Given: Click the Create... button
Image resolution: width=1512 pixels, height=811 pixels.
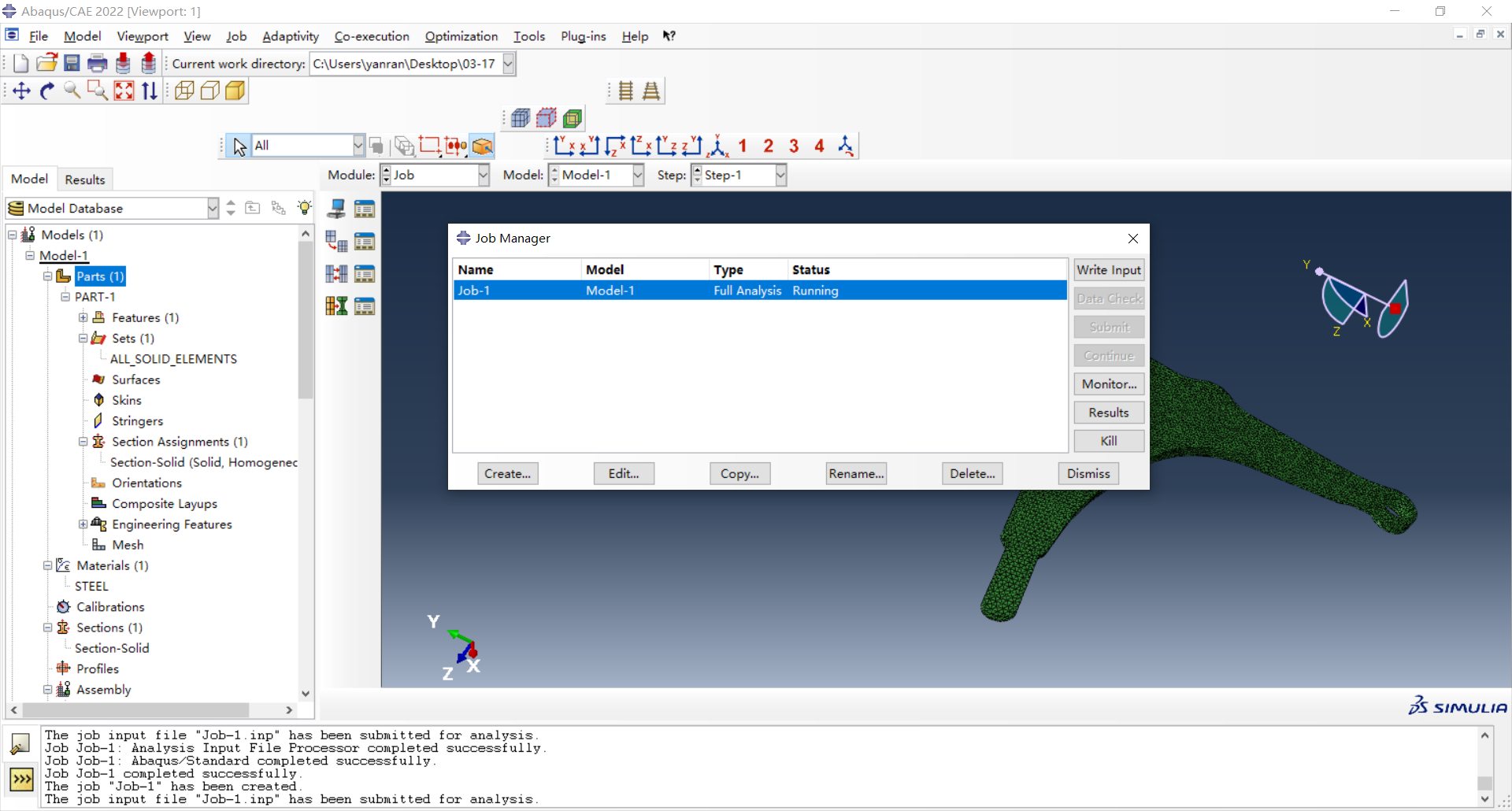Looking at the screenshot, I should click(x=508, y=473).
